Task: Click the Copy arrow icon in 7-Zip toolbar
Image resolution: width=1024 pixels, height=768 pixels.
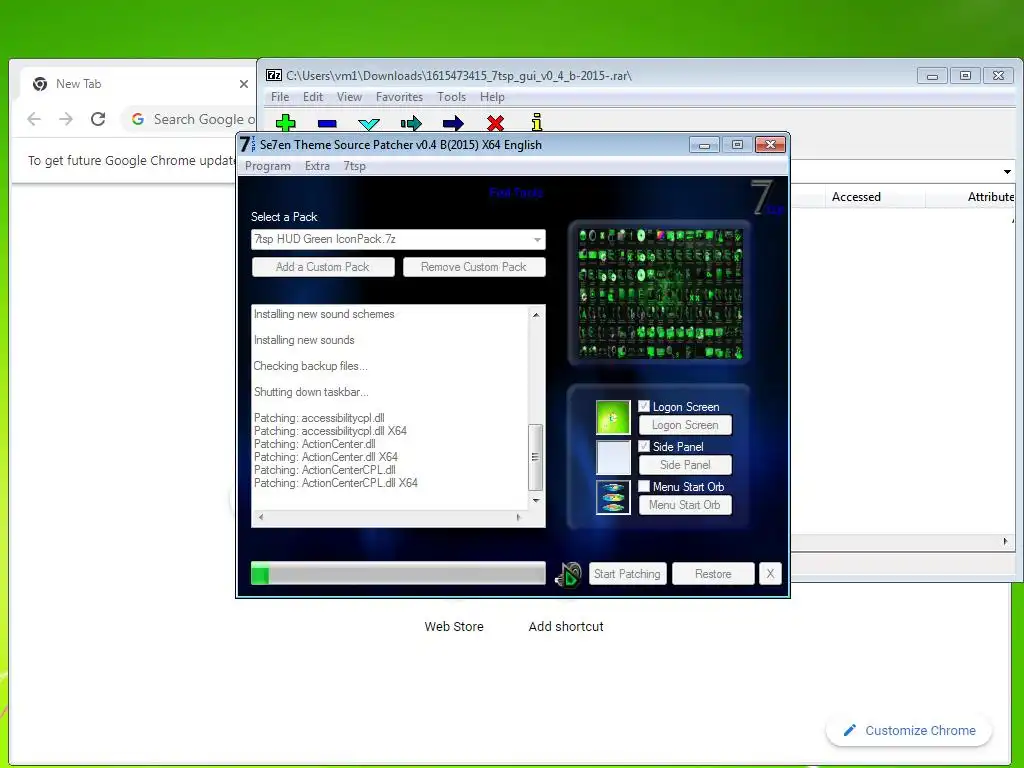Action: (411, 123)
